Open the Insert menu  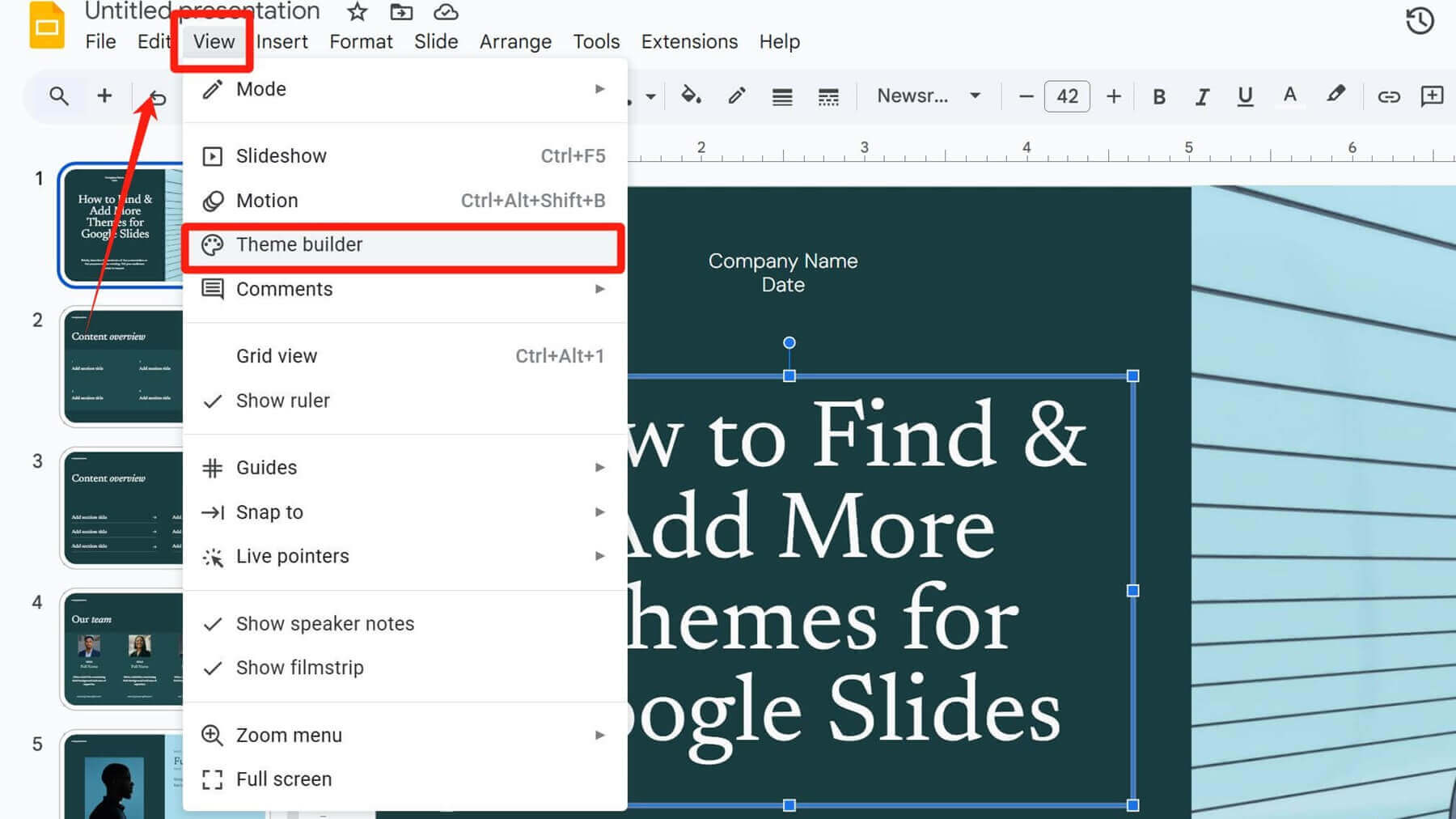point(281,41)
